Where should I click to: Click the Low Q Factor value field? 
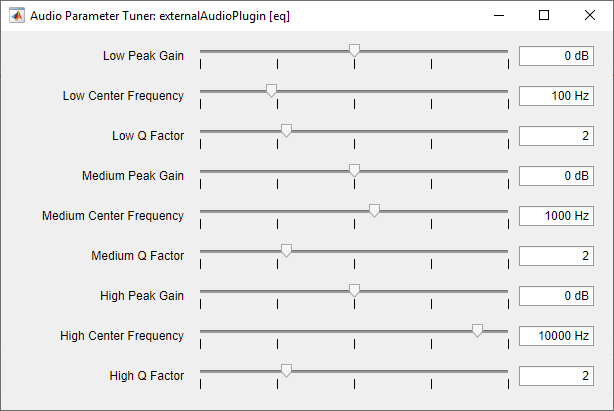(x=557, y=136)
